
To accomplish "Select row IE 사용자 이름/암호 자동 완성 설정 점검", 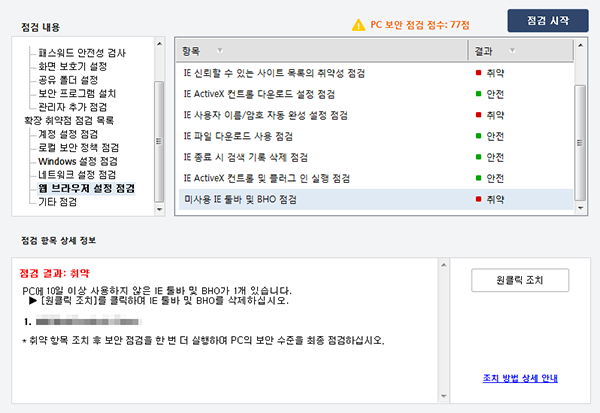I will 376,115.
